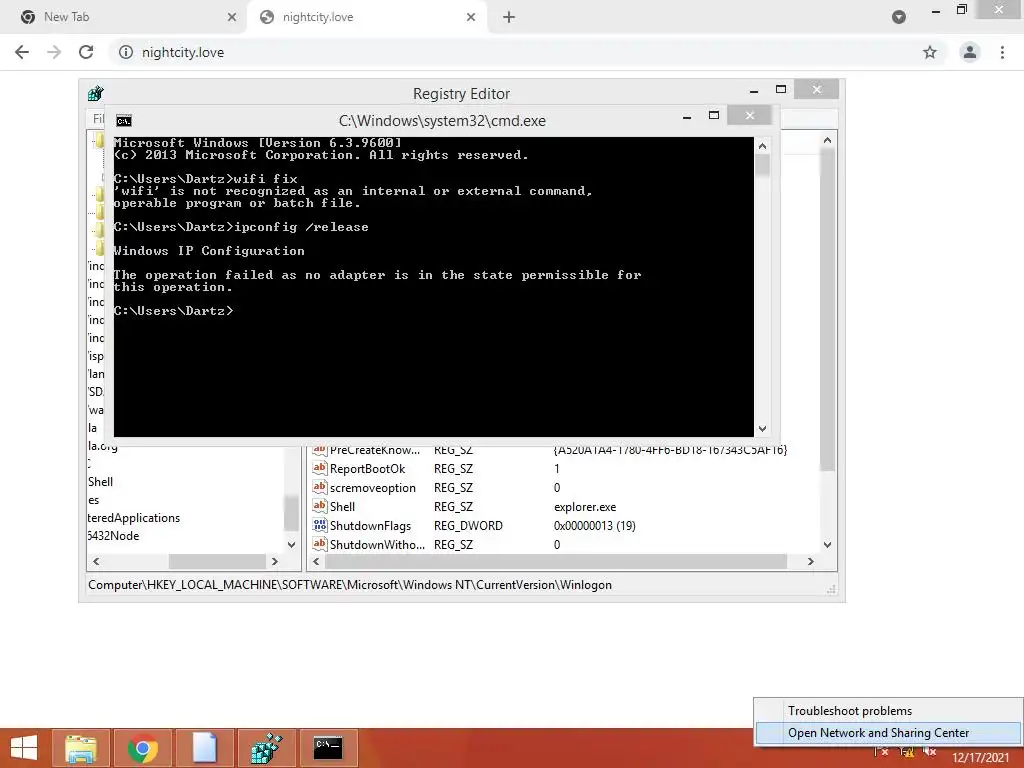1024x768 pixels.
Task: Go back in browser history
Action: click(22, 52)
